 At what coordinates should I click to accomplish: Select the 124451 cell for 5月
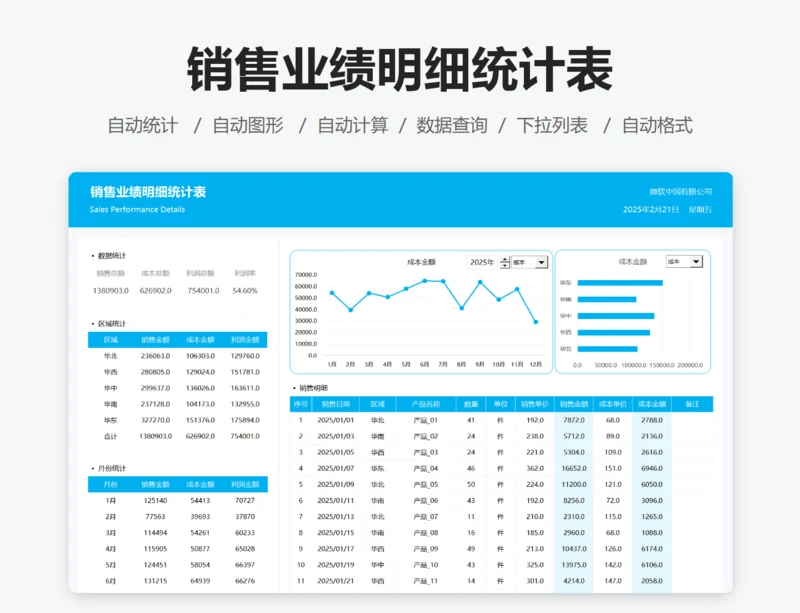[156, 565]
